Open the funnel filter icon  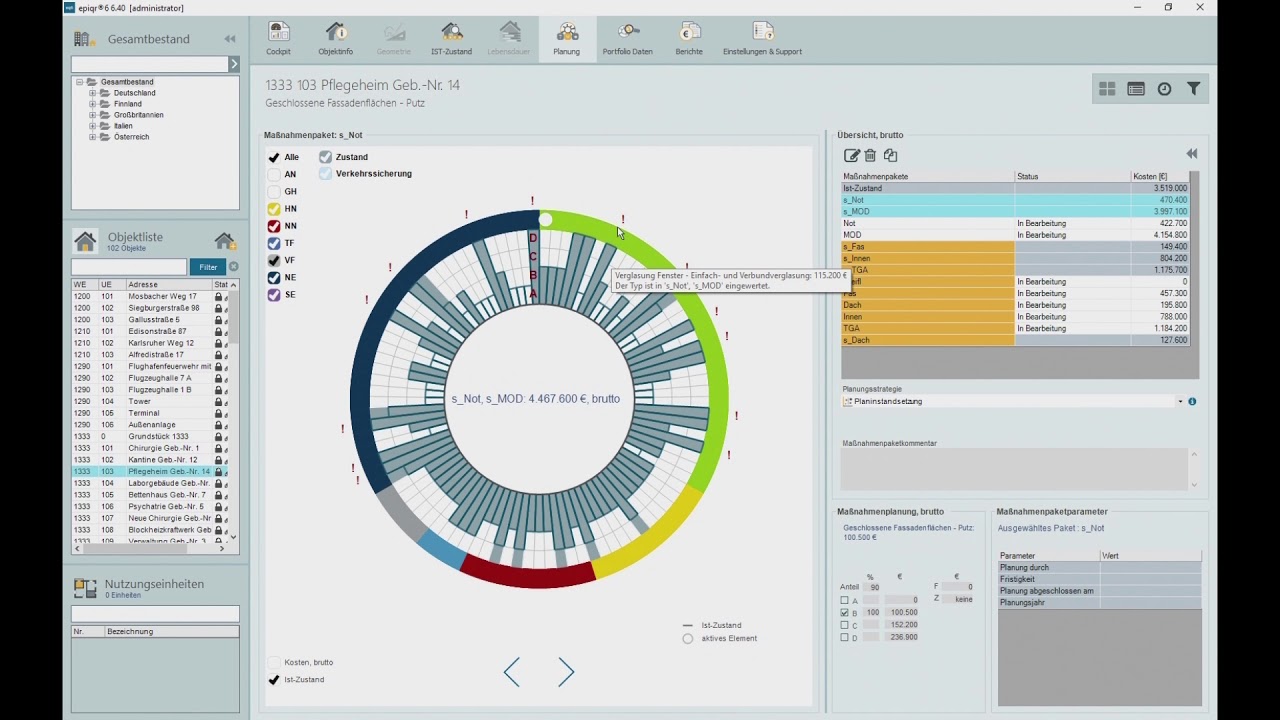(1194, 89)
